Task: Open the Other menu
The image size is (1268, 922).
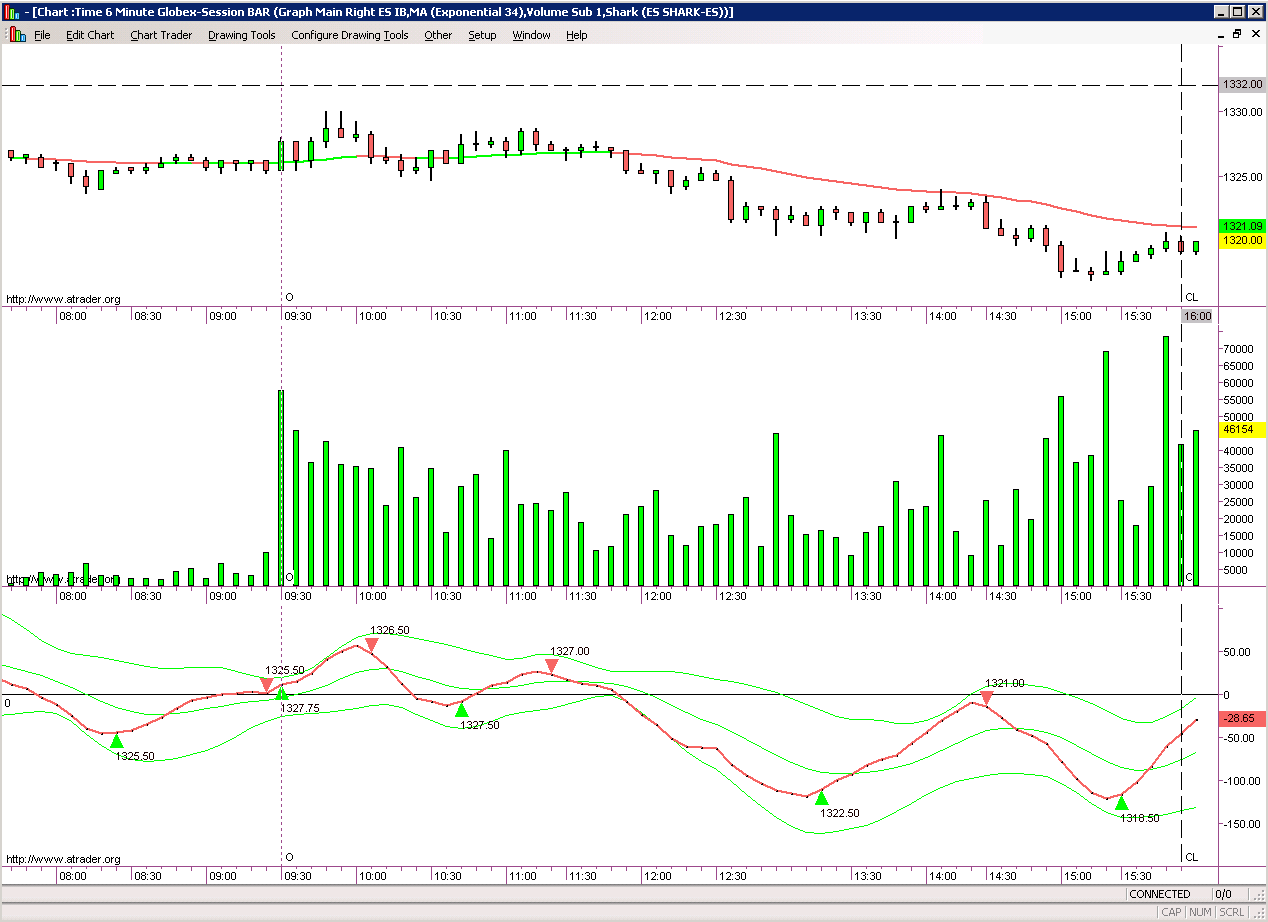Action: point(438,35)
